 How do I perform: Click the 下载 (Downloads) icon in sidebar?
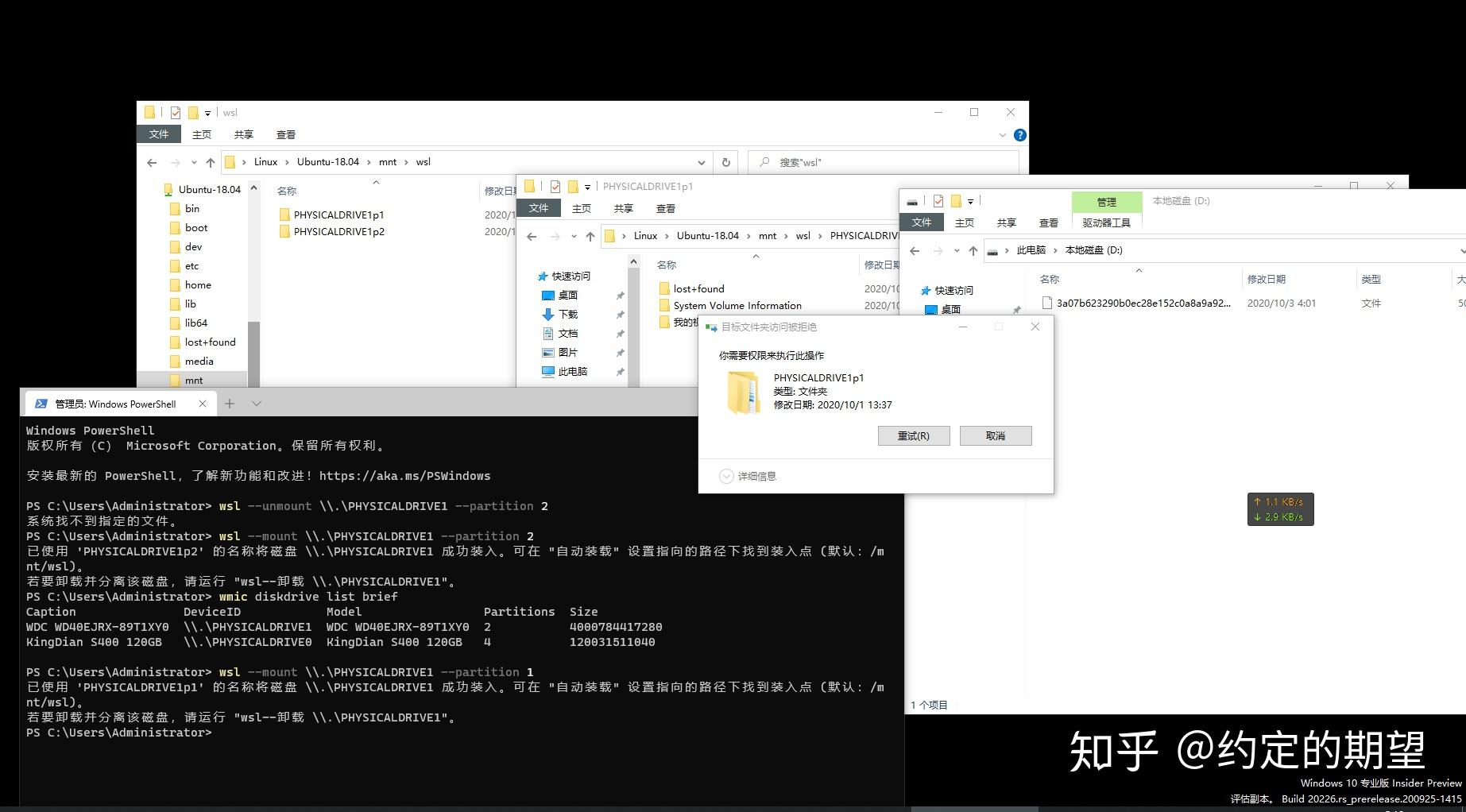(547, 314)
